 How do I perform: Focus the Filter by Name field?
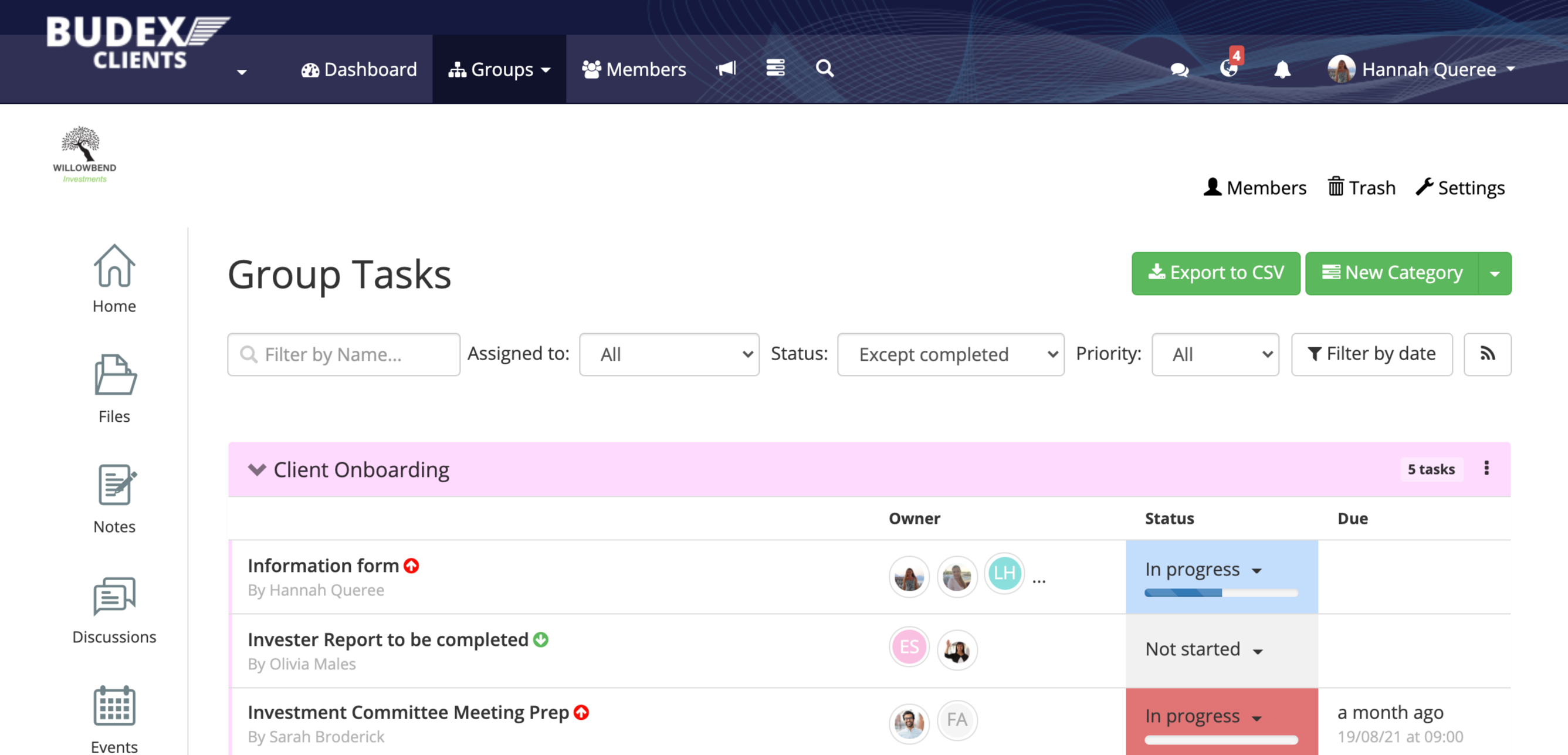pos(344,354)
